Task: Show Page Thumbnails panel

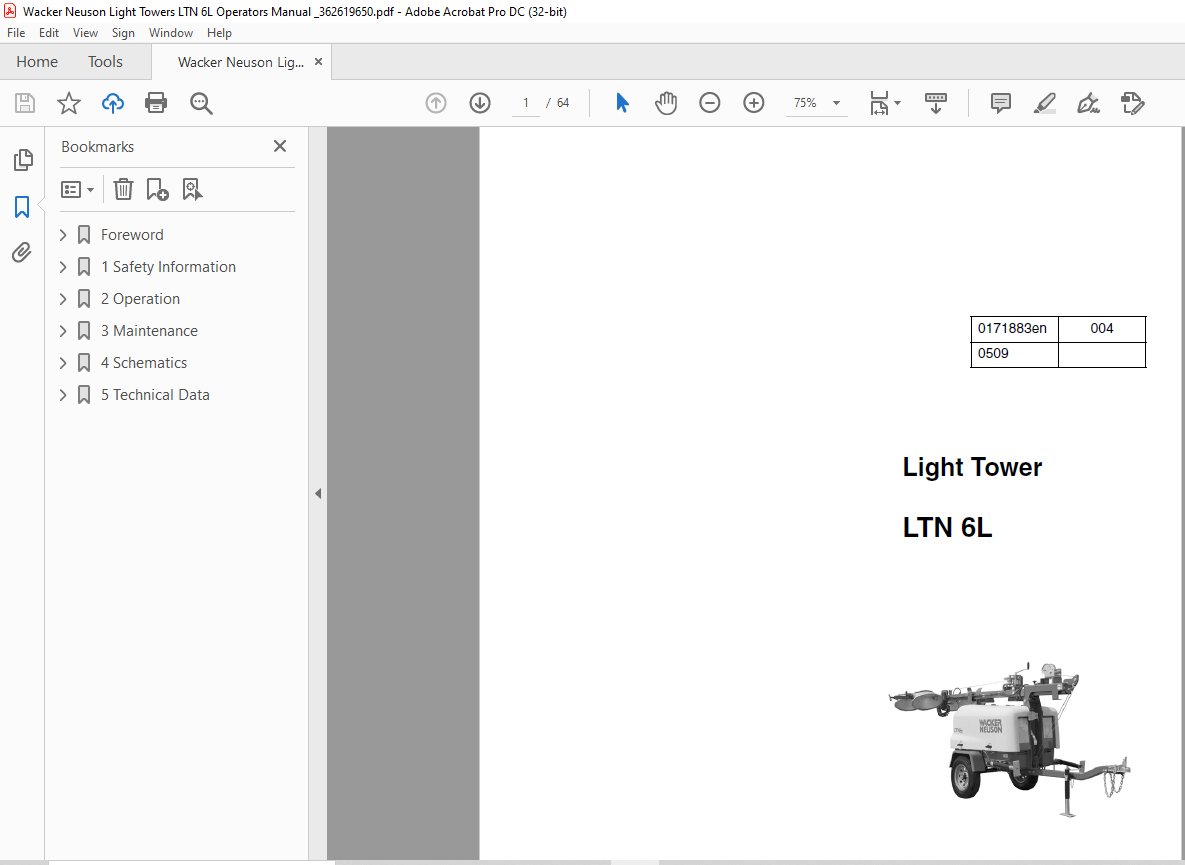Action: (x=23, y=159)
